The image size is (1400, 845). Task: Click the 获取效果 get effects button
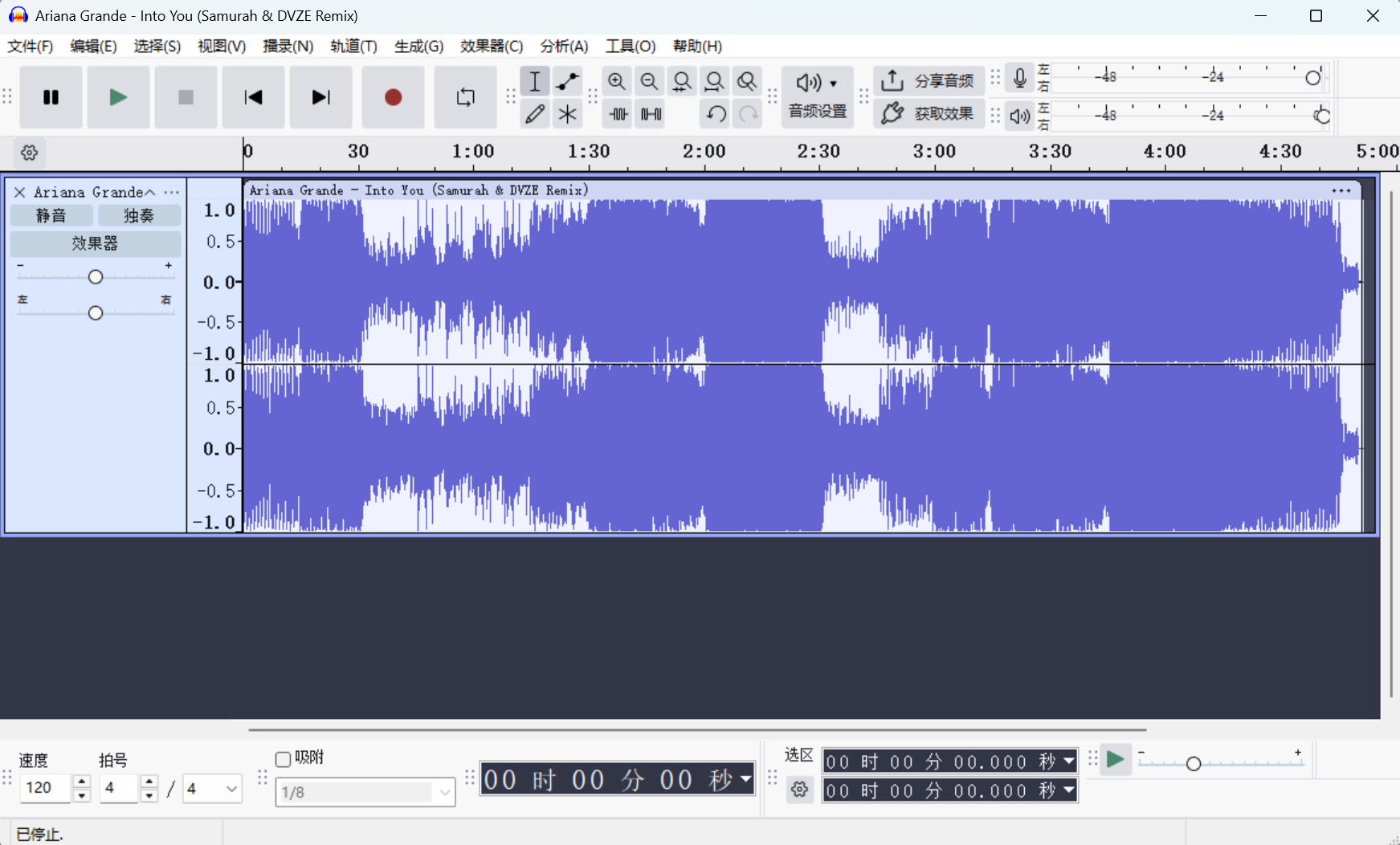point(929,114)
